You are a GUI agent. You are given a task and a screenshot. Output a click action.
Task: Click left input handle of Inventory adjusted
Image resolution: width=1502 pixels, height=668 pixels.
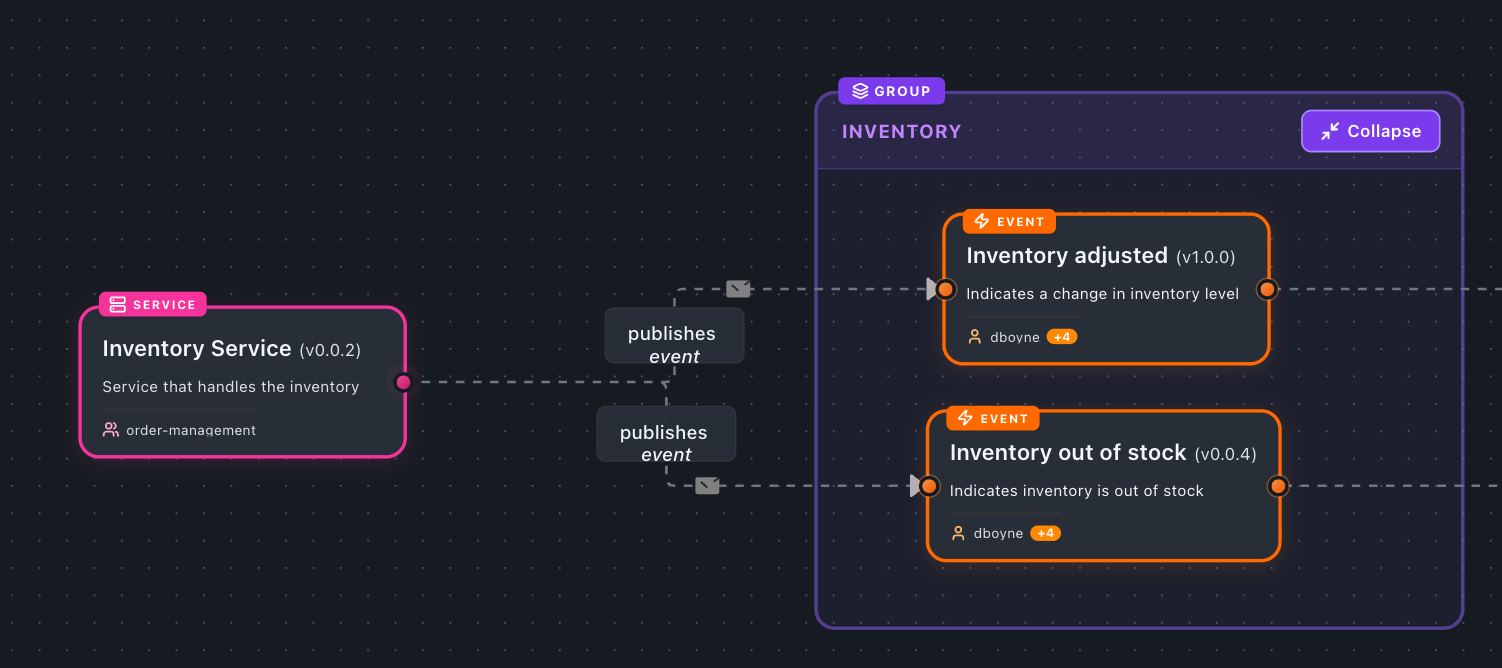coord(945,289)
